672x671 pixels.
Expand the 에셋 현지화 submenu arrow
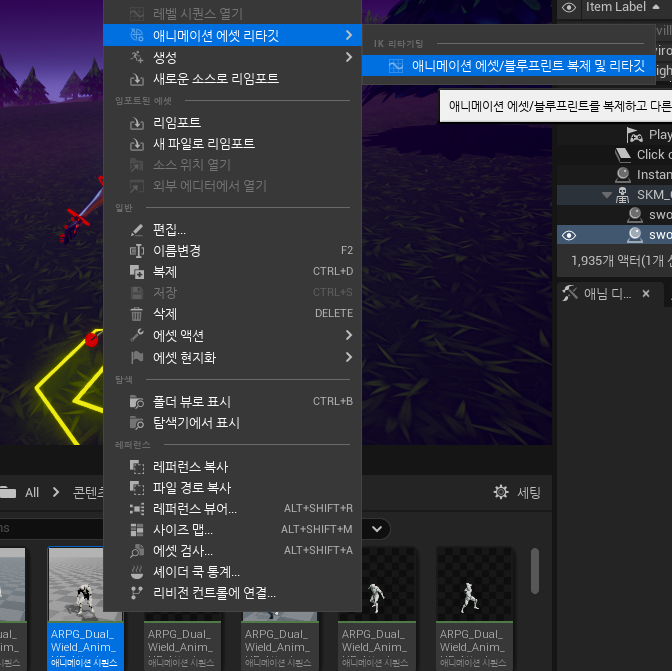click(x=349, y=357)
